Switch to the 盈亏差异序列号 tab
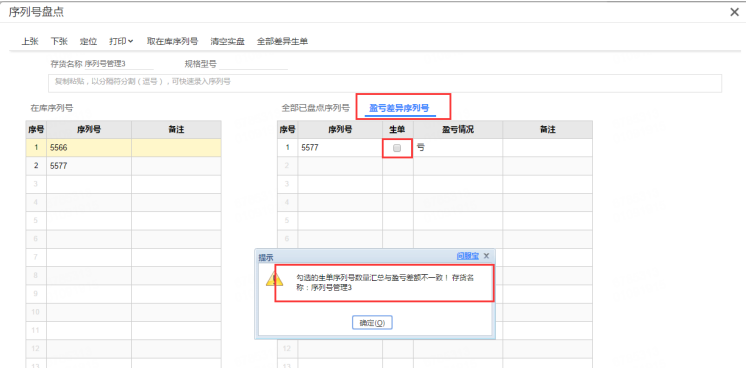This screenshot has height=368, width=746. pyautogui.click(x=399, y=108)
